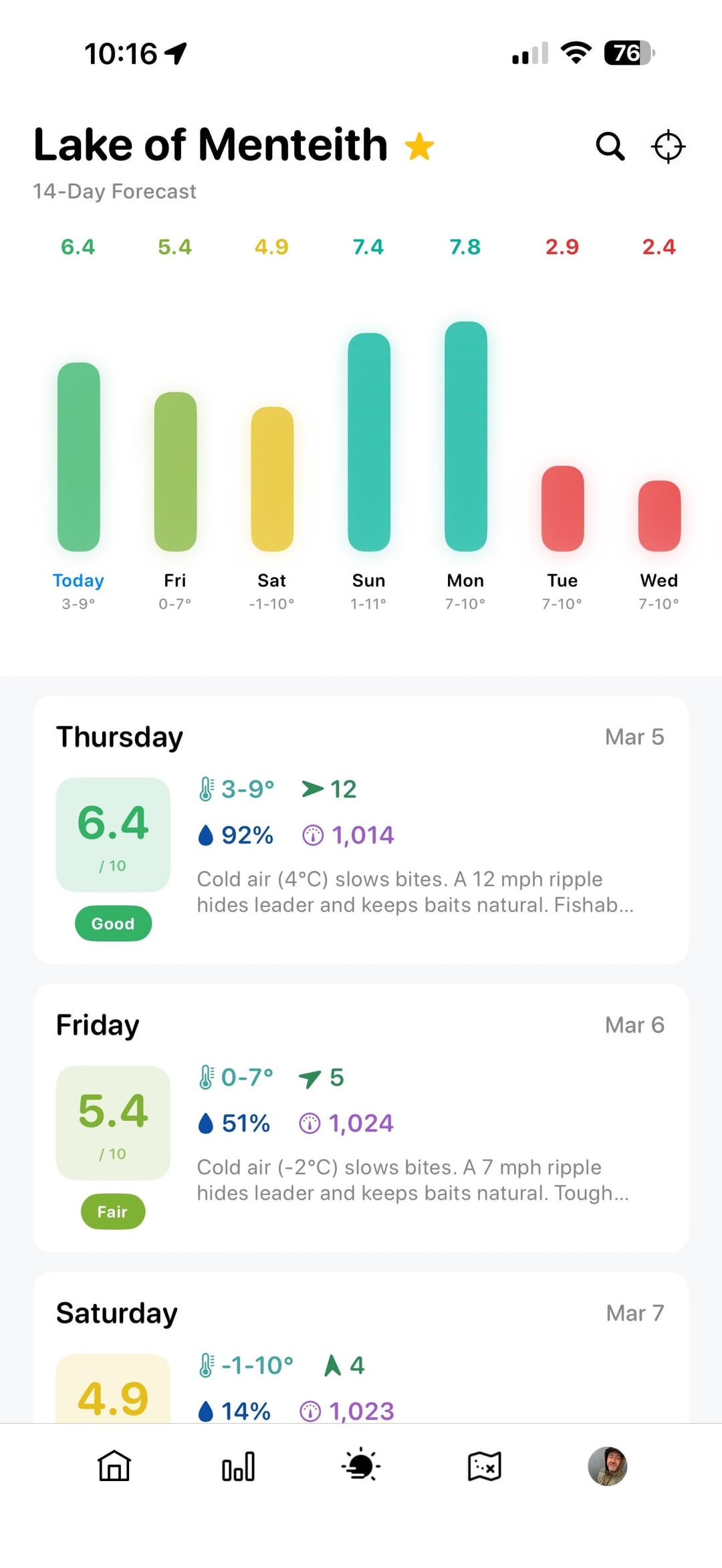Expand the truncated Friday forecast description
This screenshot has height=1568, width=722.
tap(412, 1180)
